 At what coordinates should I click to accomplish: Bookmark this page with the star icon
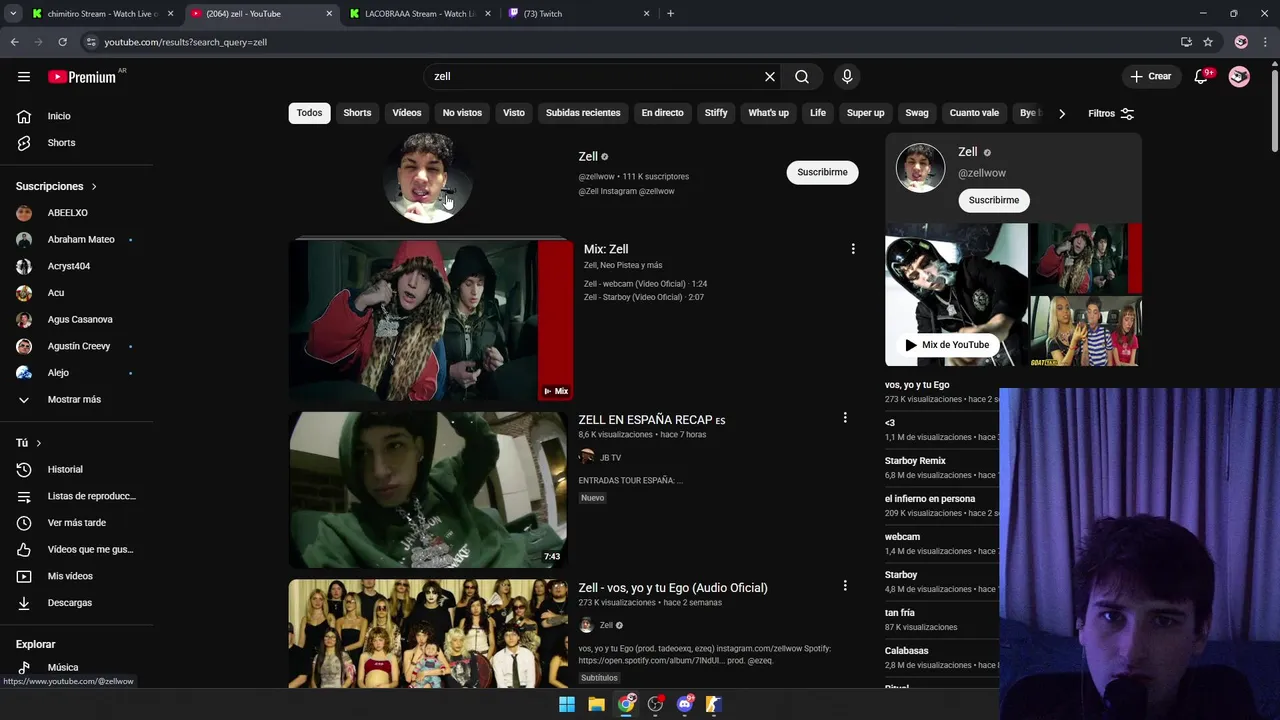(1208, 42)
